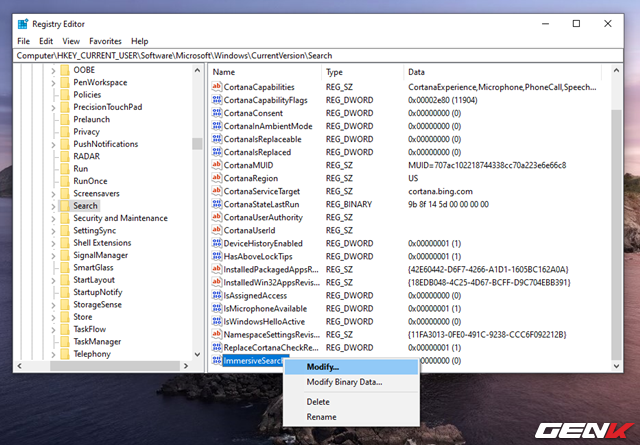Click the CortanaCapabilities string value icon
This screenshot has width=640, height=445.
pos(216,87)
